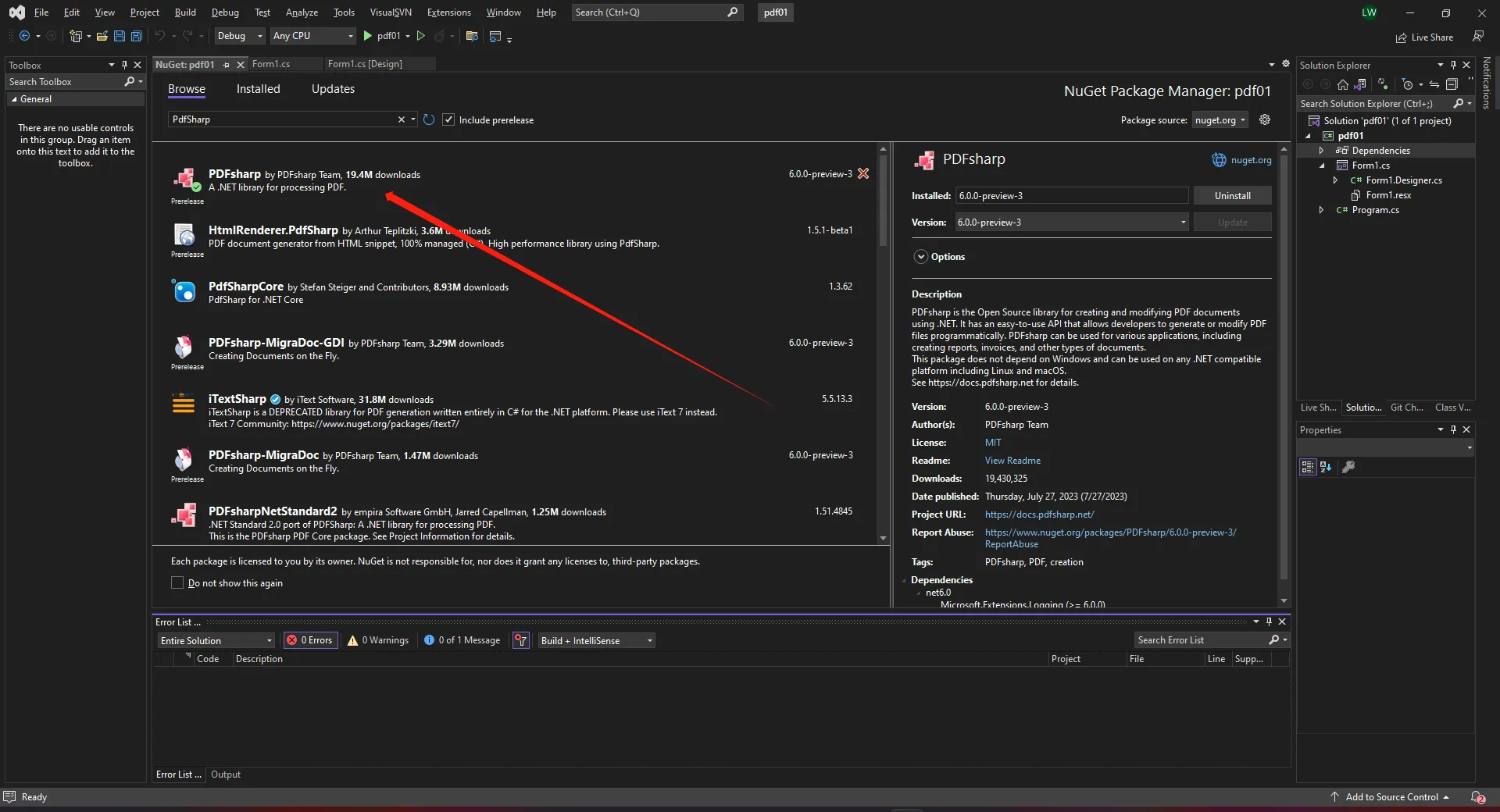Expand the Dependencies tree node
Viewport: 1500px width, 812px height.
pos(1322,151)
